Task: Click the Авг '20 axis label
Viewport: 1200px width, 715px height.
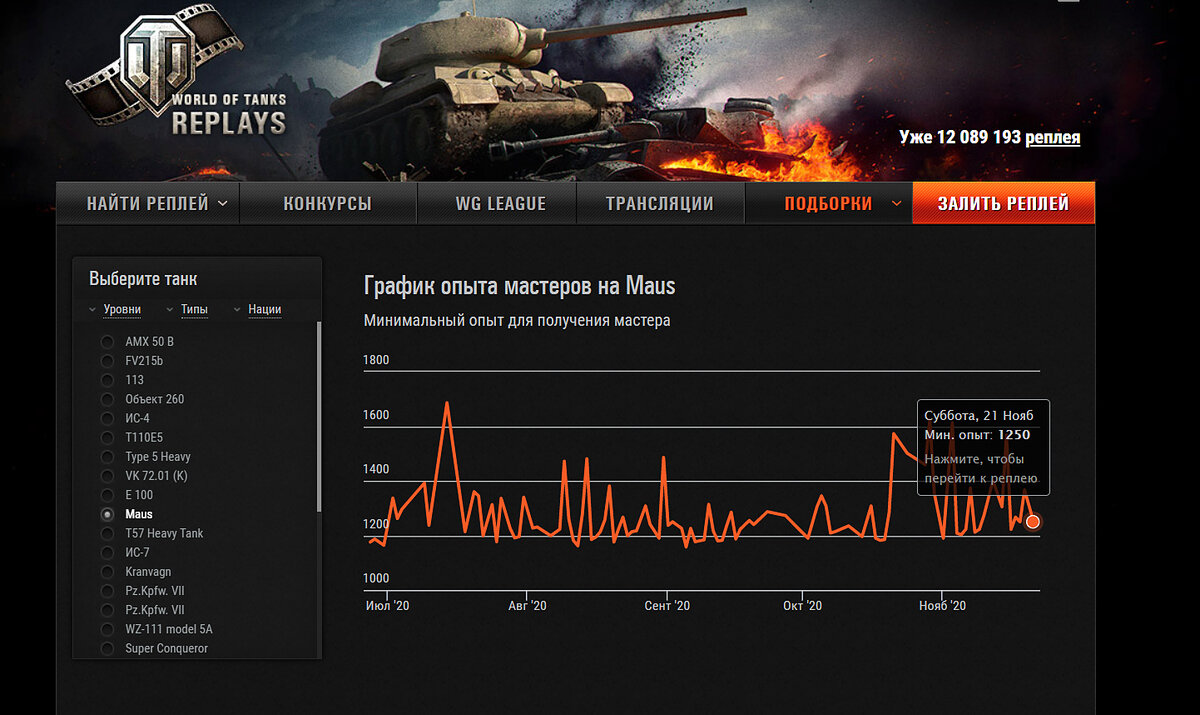Action: (527, 606)
